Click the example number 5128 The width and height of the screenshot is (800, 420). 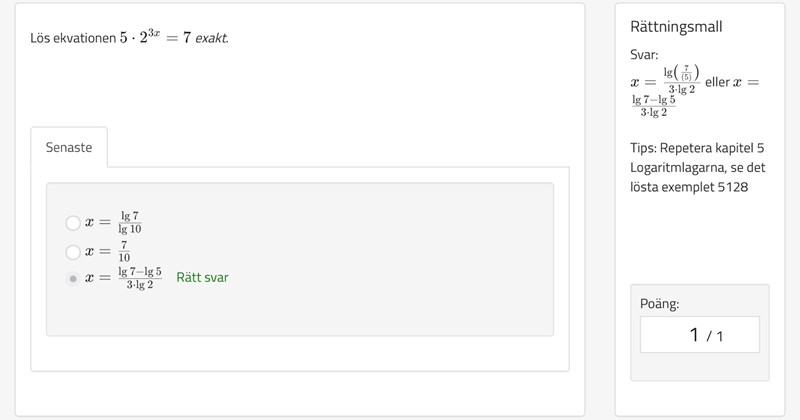(x=732, y=186)
